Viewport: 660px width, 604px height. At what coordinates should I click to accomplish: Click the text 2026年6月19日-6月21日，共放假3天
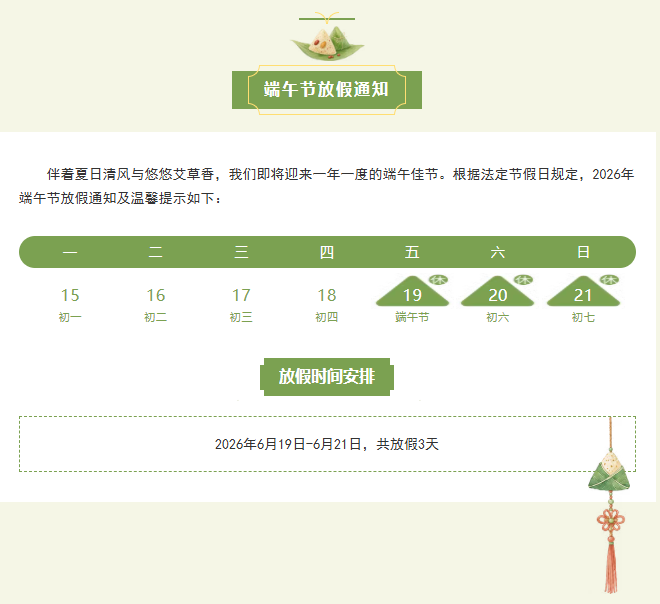click(327, 444)
